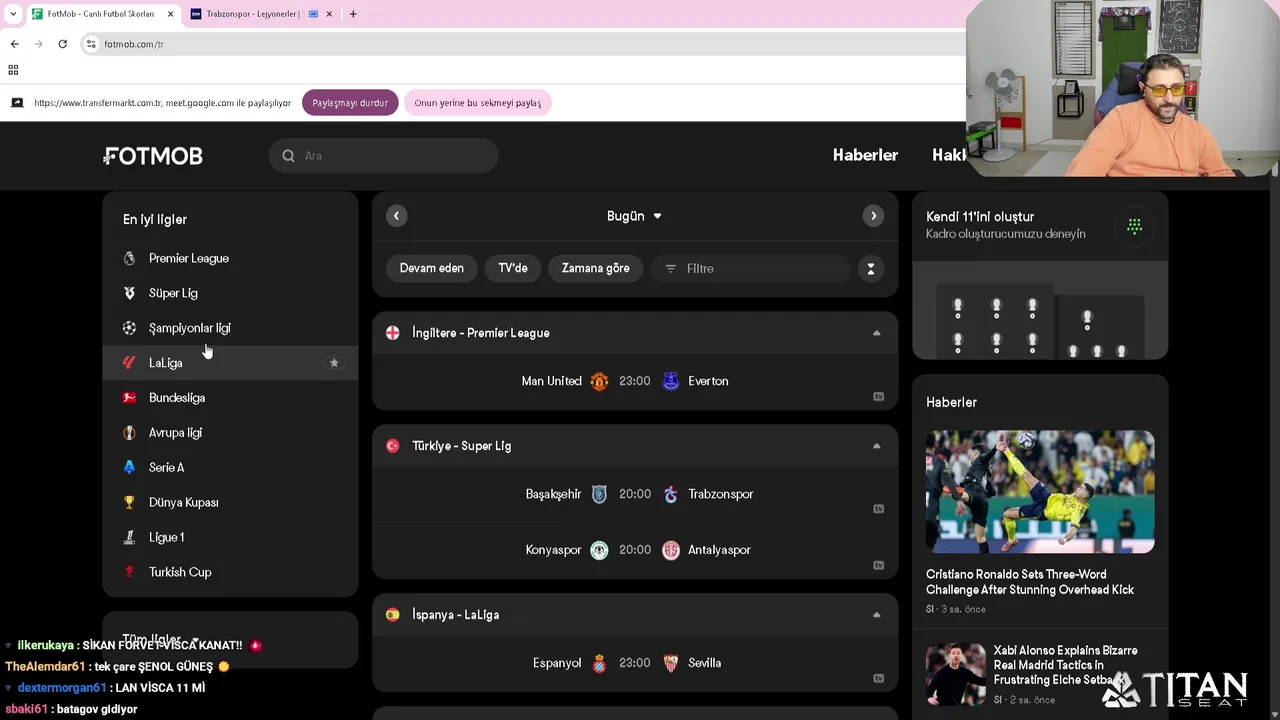Viewport: 1280px width, 720px height.
Task: Open the browser tab list dropdown
Action: pyautogui.click(x=13, y=14)
